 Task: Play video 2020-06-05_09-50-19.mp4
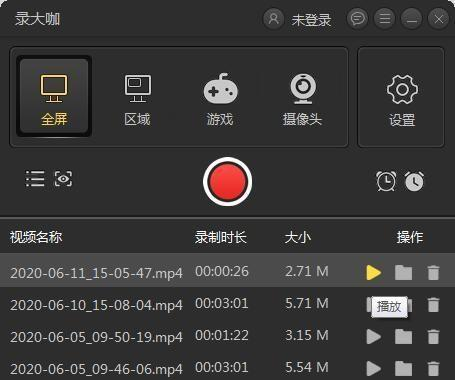[373, 337]
